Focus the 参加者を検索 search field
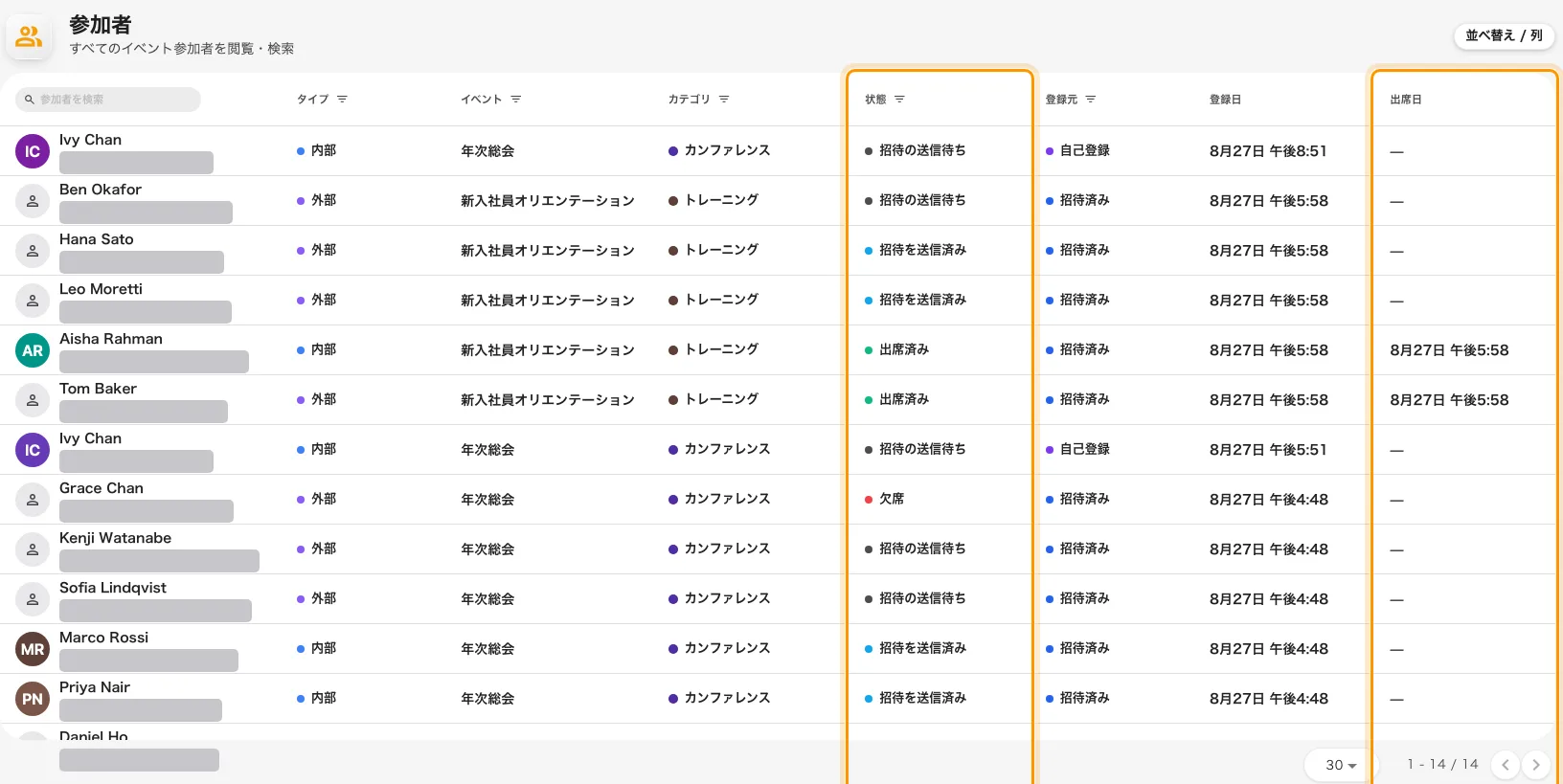This screenshot has width=1563, height=784. click(x=108, y=100)
